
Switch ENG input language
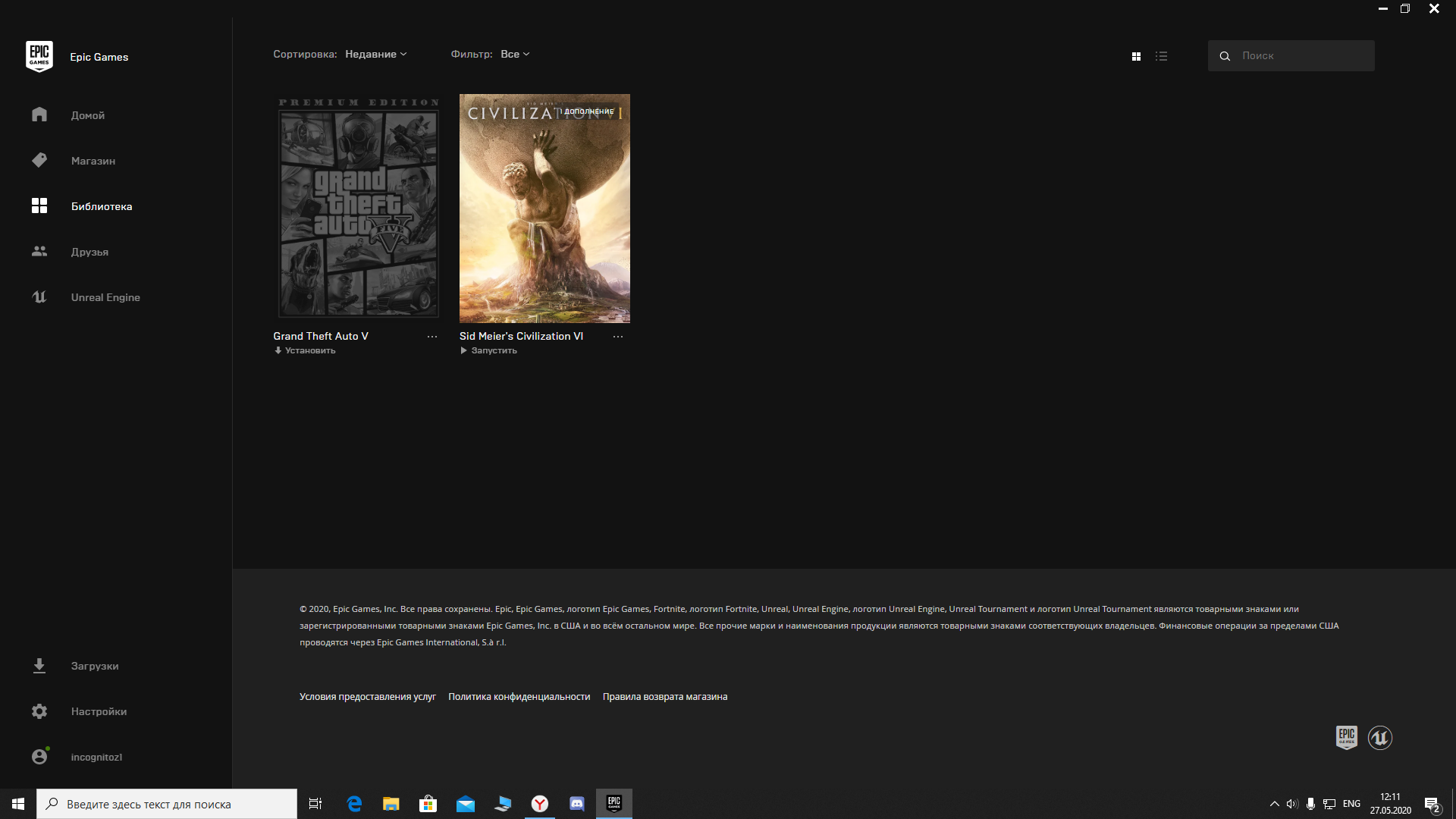click(x=1351, y=804)
